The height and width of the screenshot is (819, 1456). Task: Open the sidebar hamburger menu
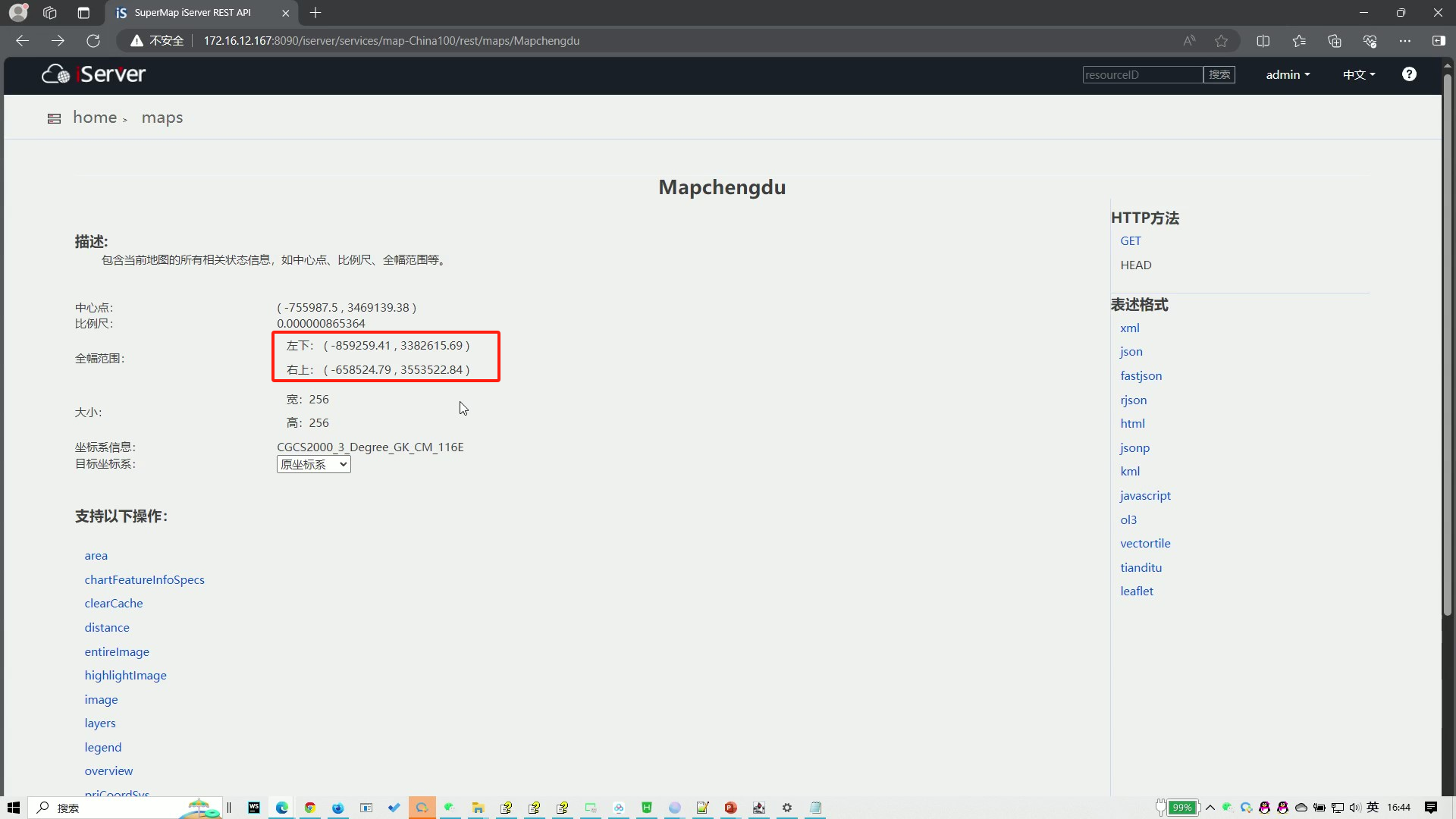54,118
